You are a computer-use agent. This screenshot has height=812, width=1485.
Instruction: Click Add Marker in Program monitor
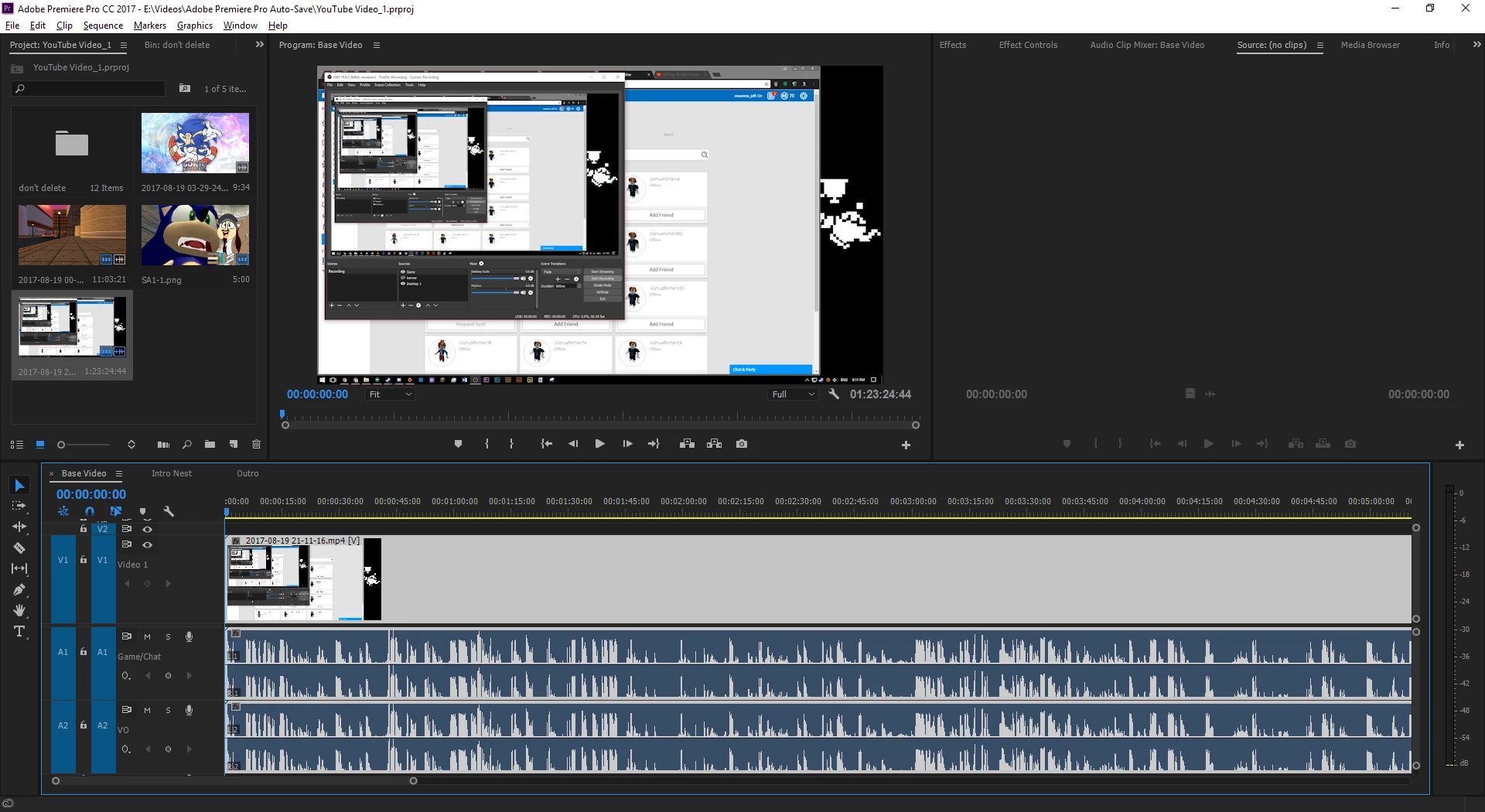pos(458,444)
